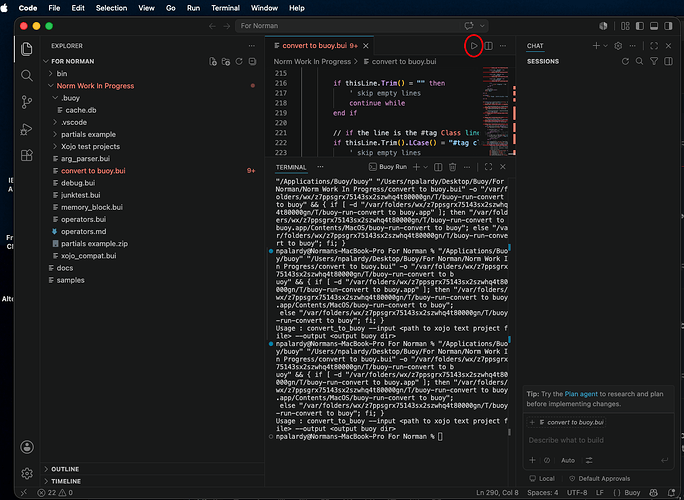Image resolution: width=684 pixels, height=500 pixels.
Task: Open Explorer views and more actions
Action: 252,46
